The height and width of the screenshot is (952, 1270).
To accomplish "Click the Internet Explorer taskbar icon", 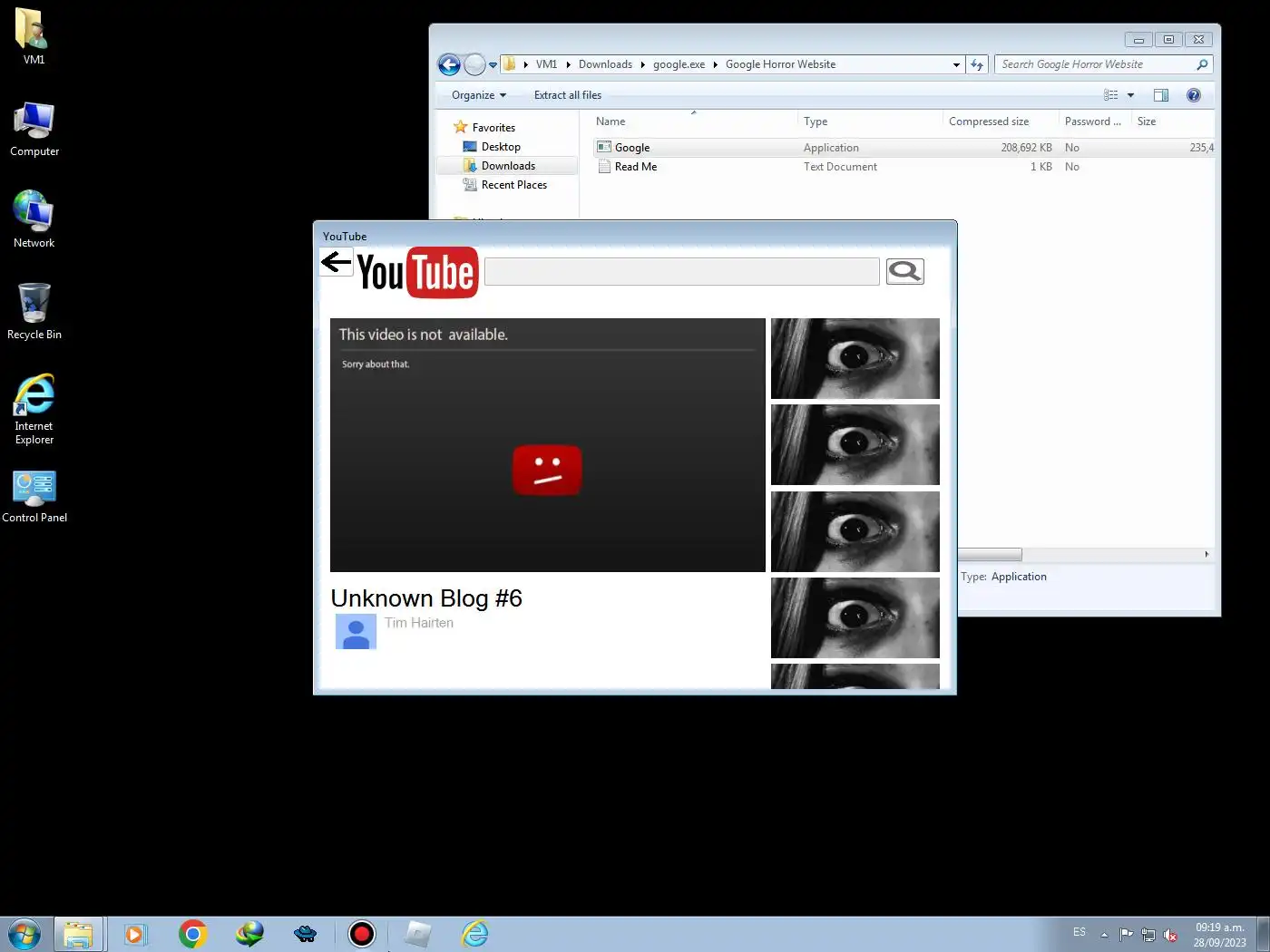I will tap(475, 934).
